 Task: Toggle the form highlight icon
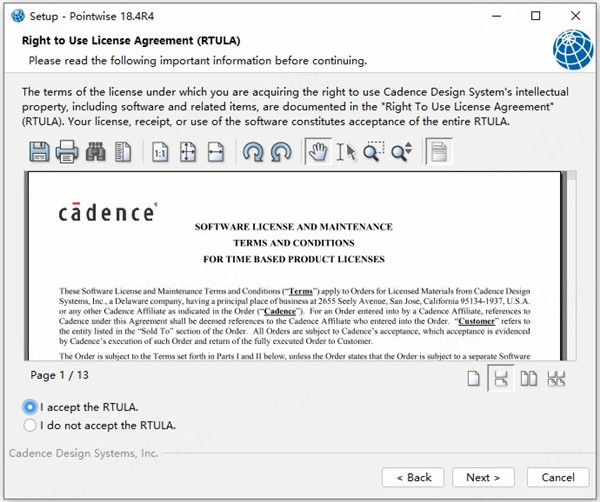point(439,152)
